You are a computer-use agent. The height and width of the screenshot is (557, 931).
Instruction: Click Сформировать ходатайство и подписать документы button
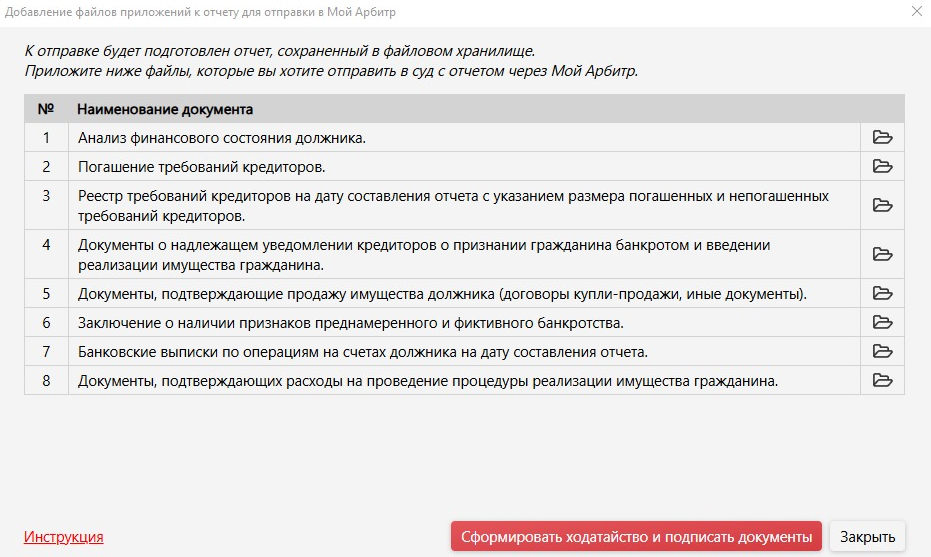[x=636, y=536]
